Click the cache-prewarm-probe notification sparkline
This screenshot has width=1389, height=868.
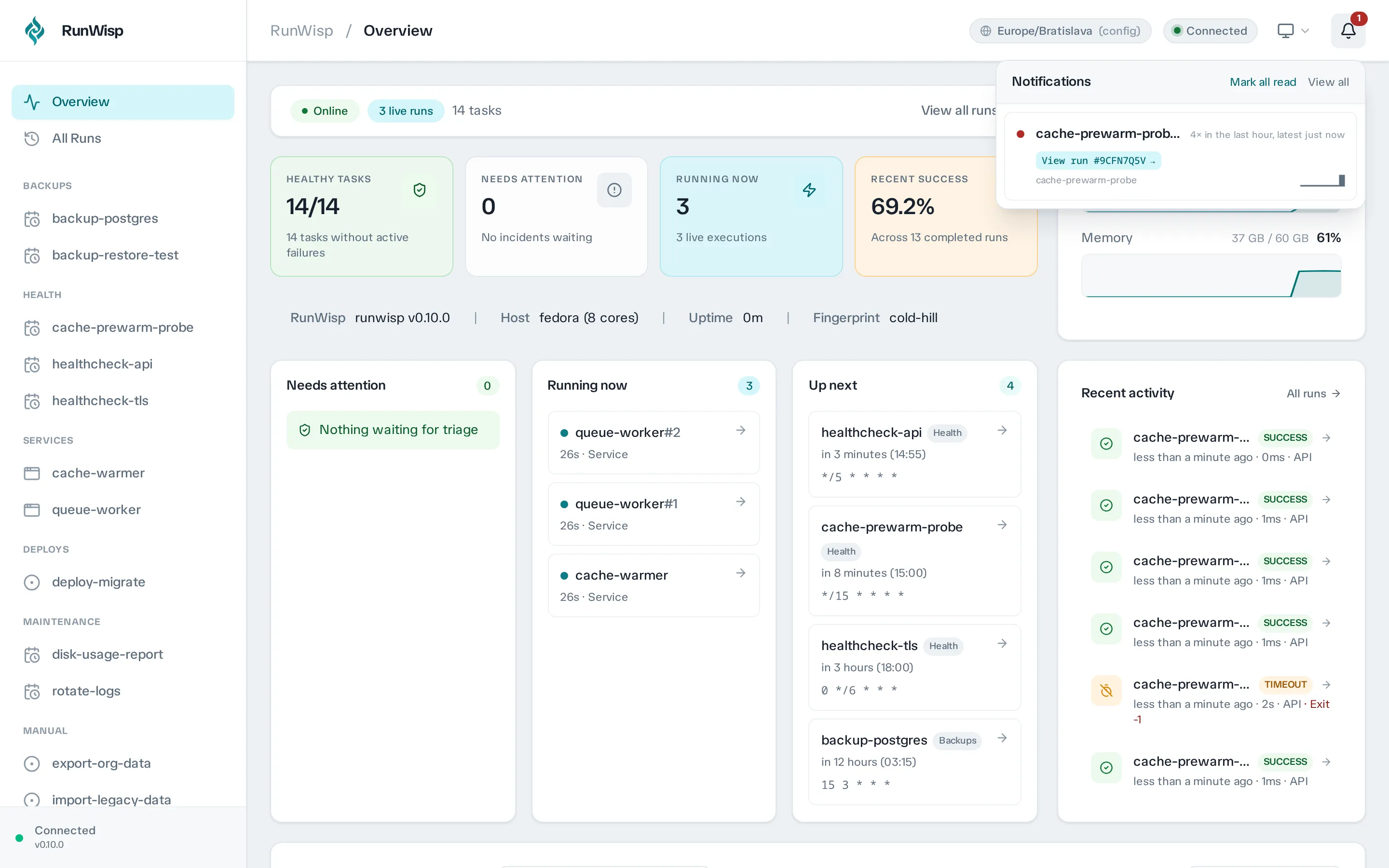coord(1322,180)
